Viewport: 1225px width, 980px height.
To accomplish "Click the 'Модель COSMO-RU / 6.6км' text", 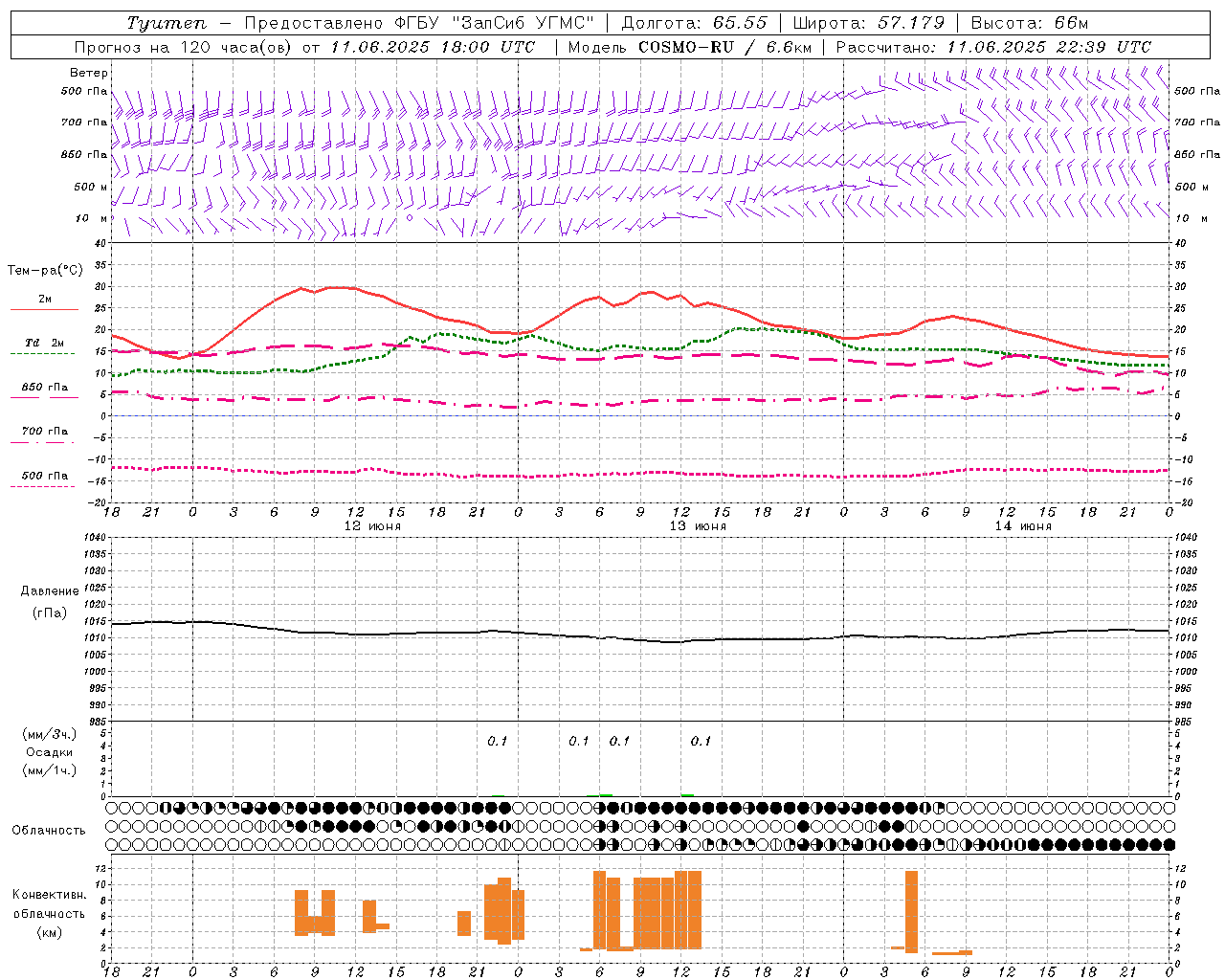I will (689, 47).
